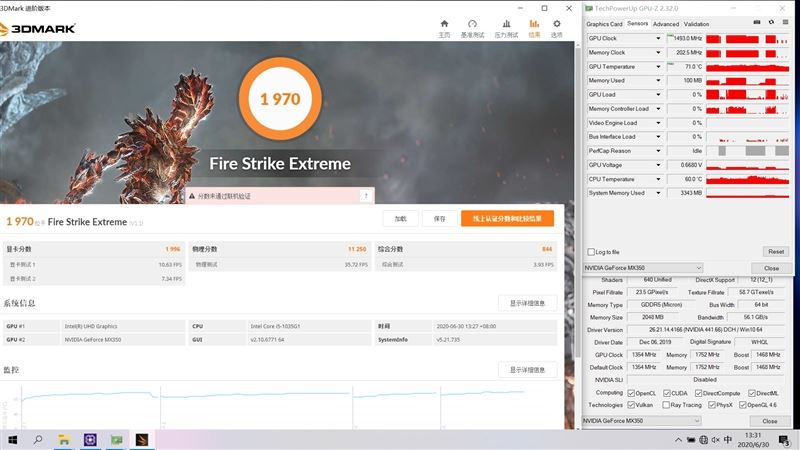Screen dimensions: 800x450
Task: Open the Windows Start menu
Action: tap(12, 440)
